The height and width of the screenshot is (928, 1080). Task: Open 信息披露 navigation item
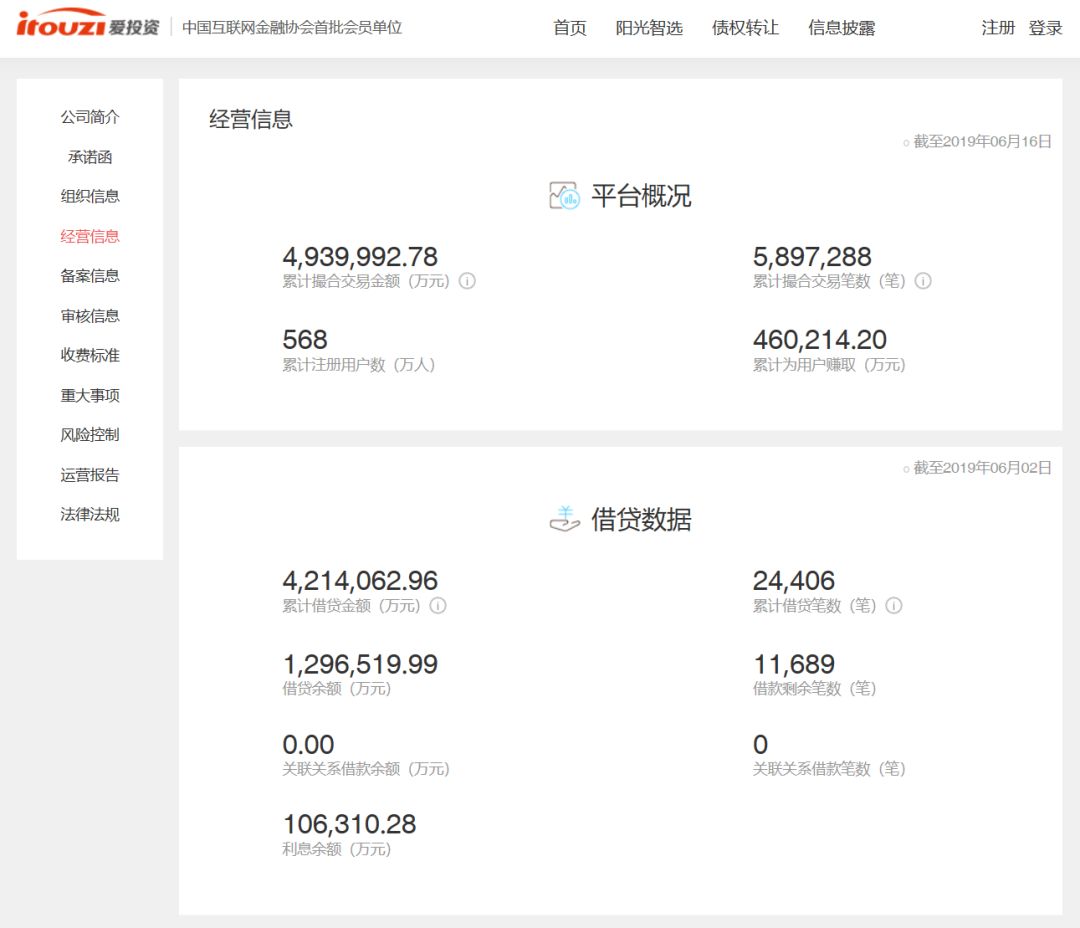pyautogui.click(x=842, y=28)
